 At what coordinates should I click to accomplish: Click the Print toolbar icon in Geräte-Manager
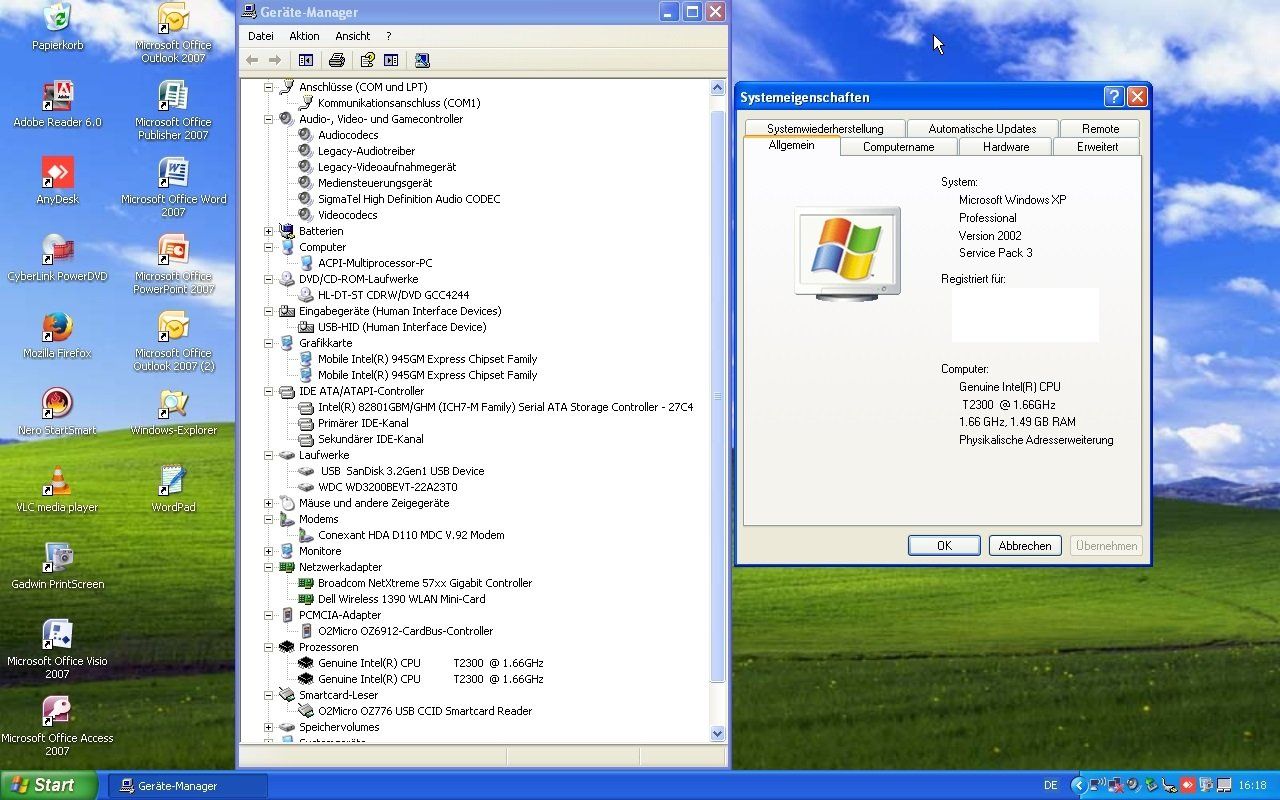pos(337,60)
